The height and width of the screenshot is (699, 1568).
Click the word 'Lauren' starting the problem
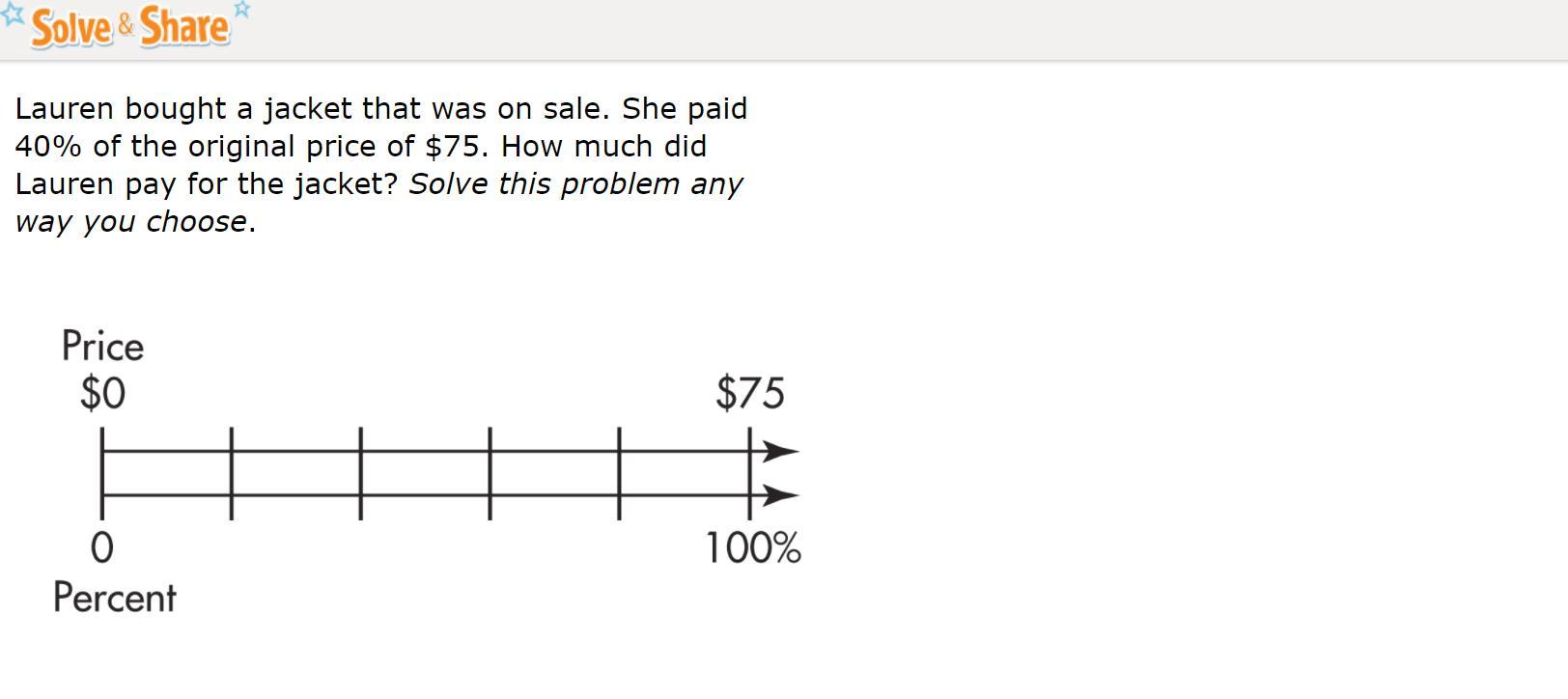(65, 108)
